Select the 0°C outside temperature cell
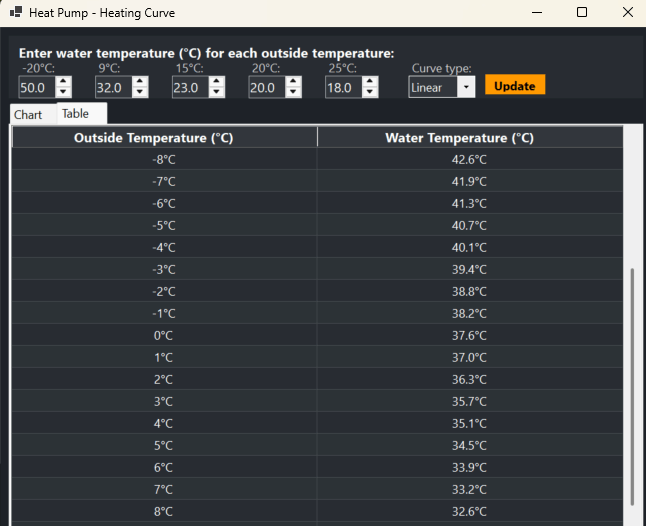646x526 pixels. [x=164, y=335]
